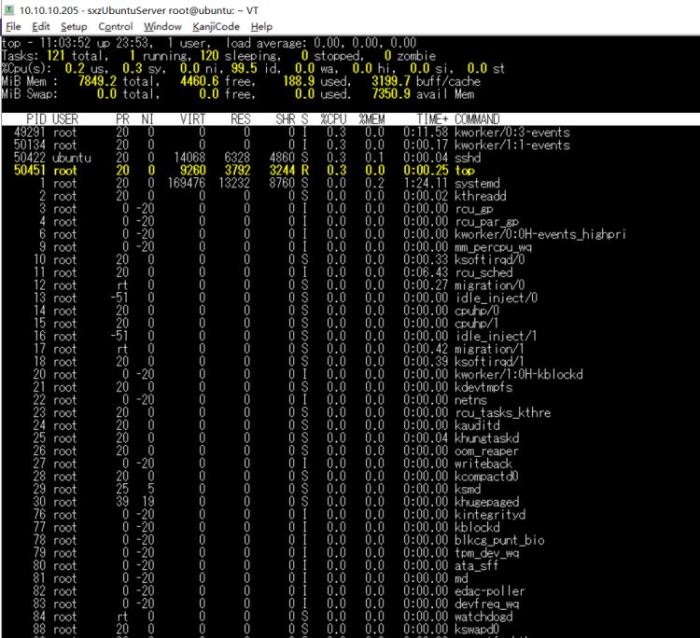Click the ksmd process name

pos(467,489)
